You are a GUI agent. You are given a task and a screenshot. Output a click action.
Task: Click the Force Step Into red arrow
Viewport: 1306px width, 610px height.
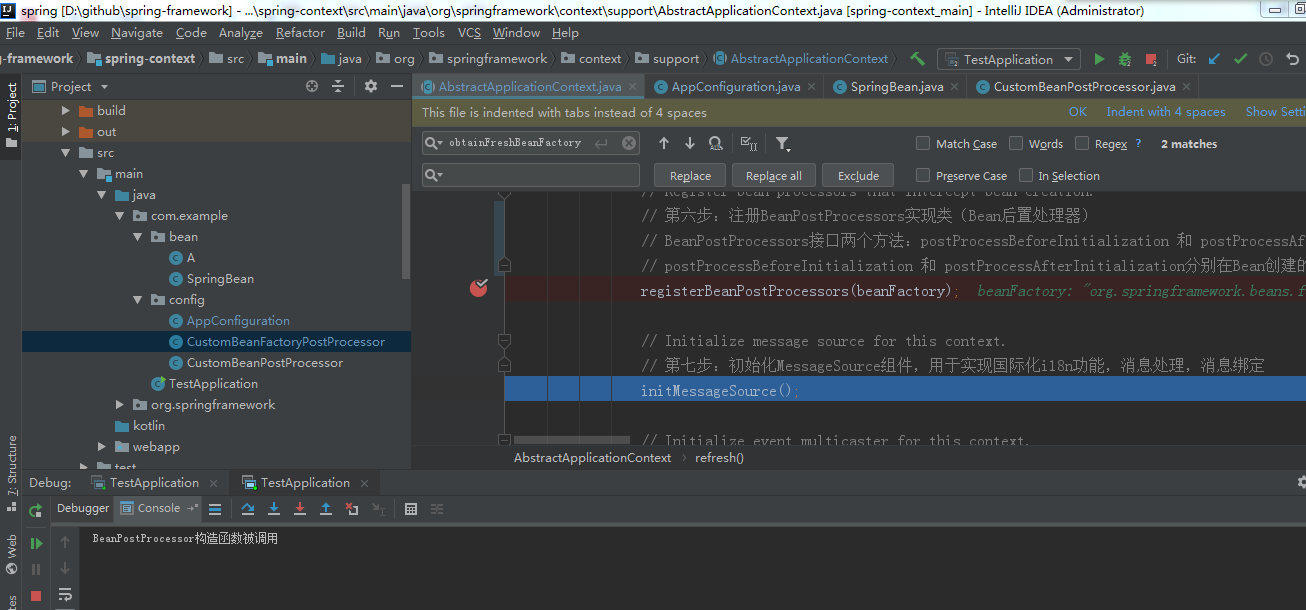[x=300, y=508]
